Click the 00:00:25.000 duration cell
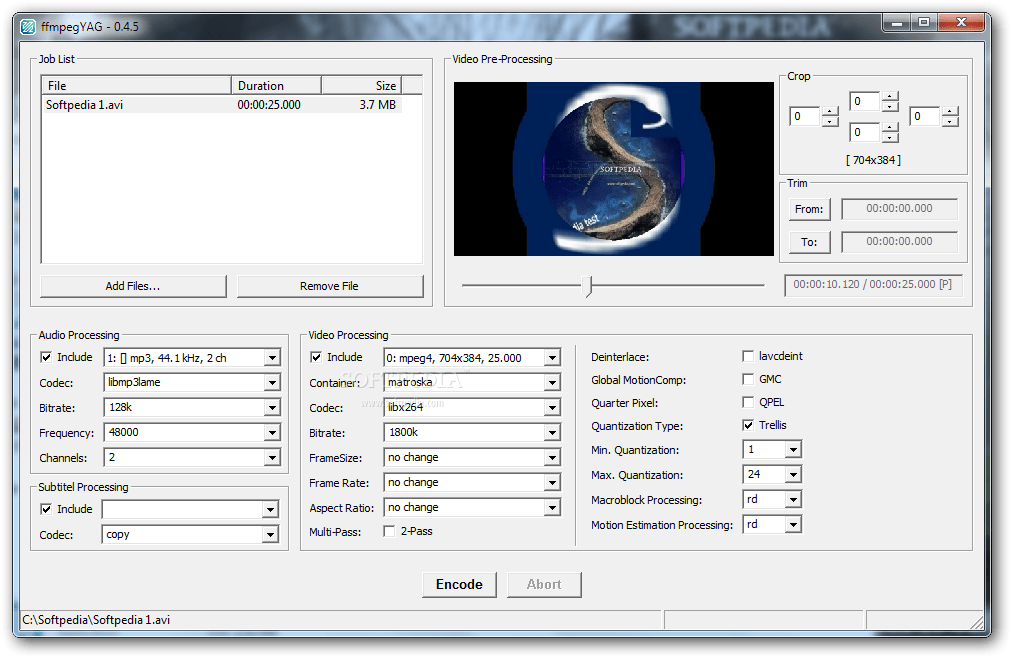 [269, 105]
